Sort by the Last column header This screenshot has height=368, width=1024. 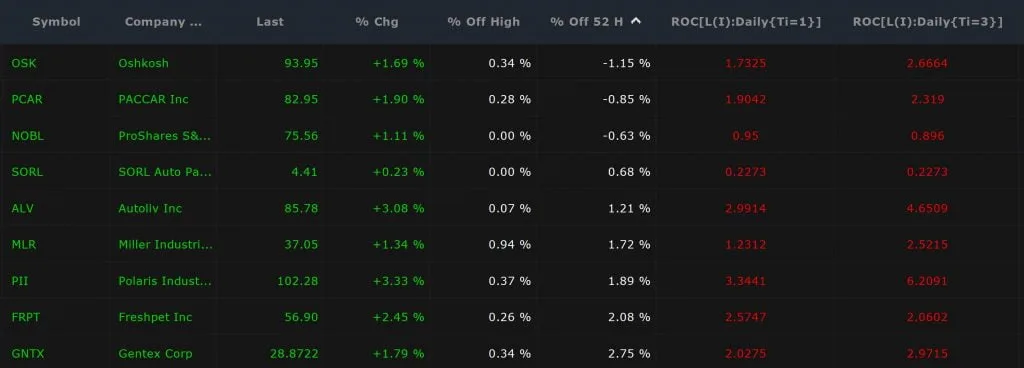[x=270, y=22]
